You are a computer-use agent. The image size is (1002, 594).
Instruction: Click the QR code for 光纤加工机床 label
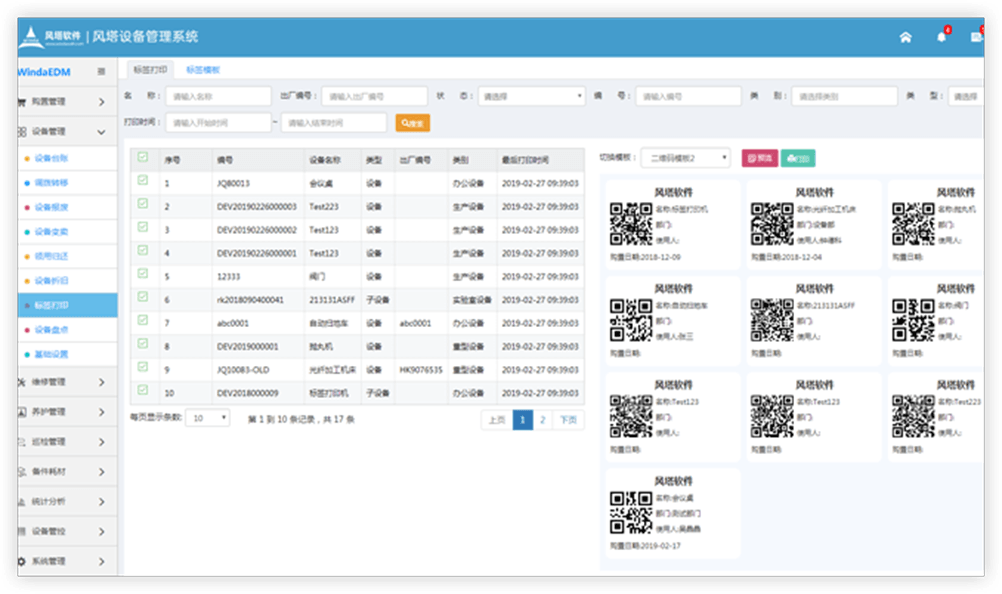click(772, 224)
